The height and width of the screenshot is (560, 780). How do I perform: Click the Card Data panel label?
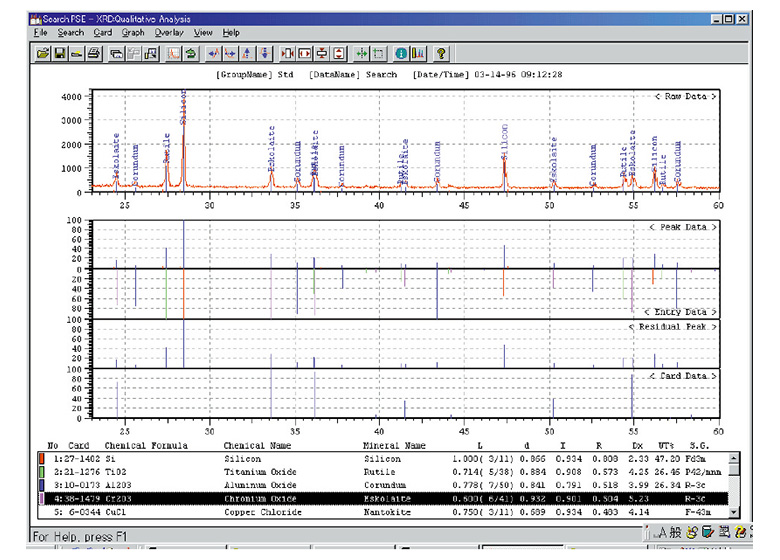[682, 376]
